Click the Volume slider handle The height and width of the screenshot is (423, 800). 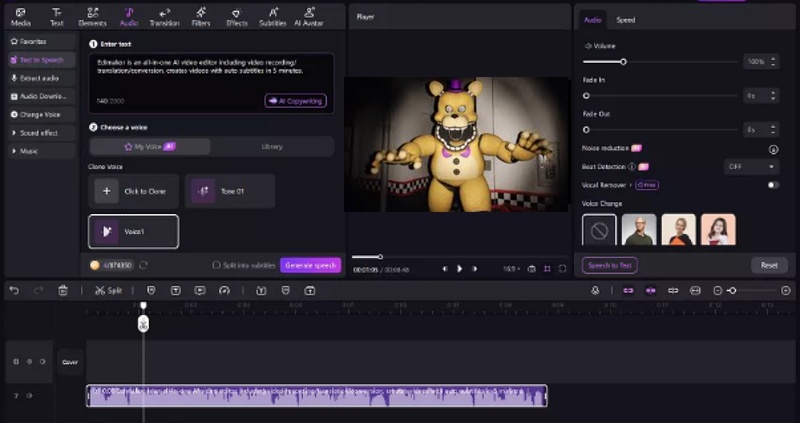[x=623, y=62]
